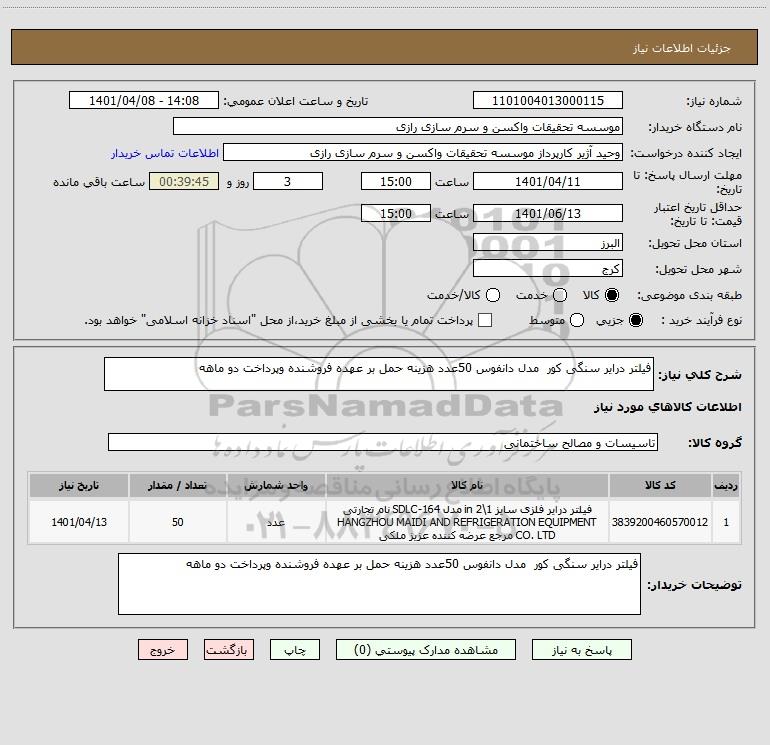
Task: Click the quantity cell 50
Action: coord(178,522)
